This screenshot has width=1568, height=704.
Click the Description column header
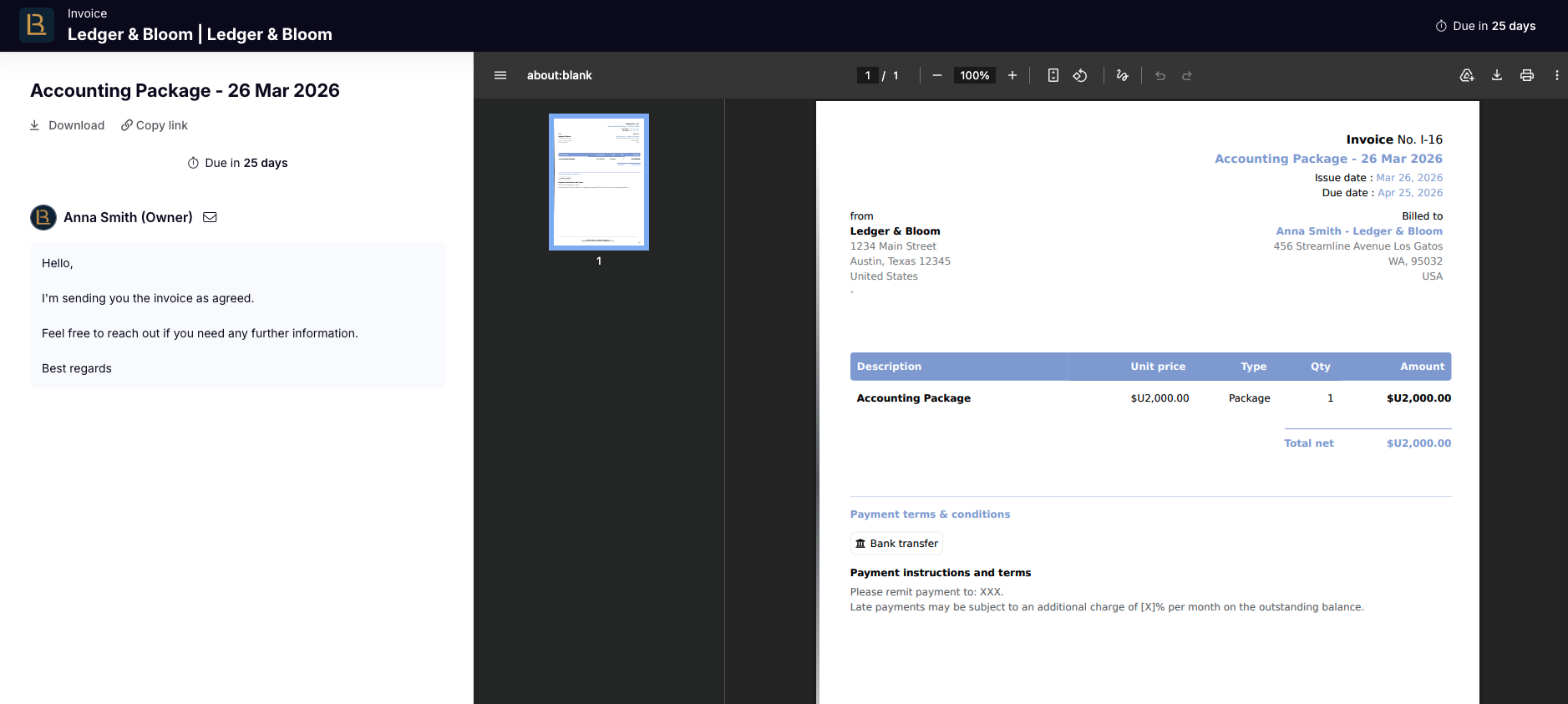pyautogui.click(x=889, y=367)
